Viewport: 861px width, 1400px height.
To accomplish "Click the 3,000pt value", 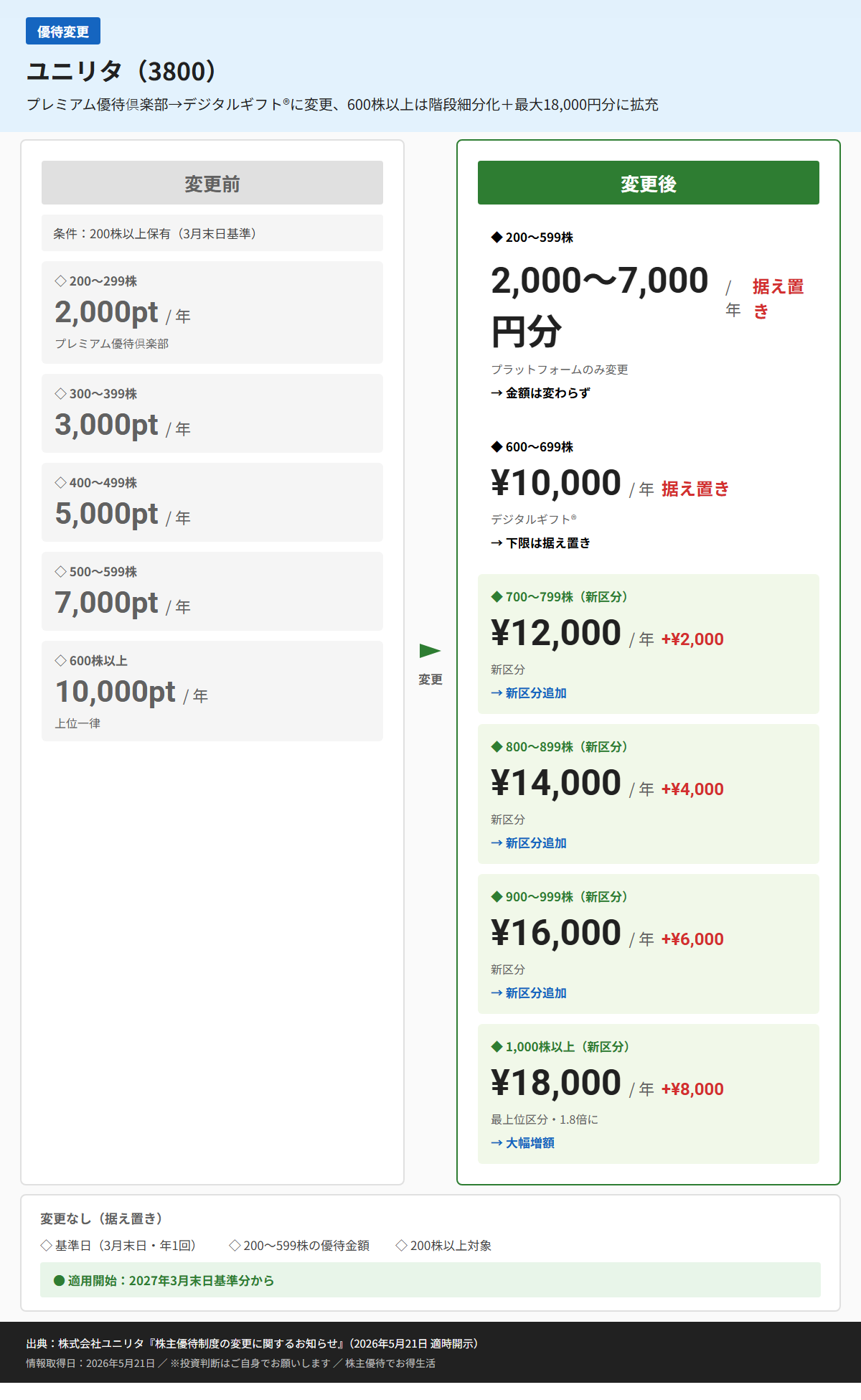I will (x=106, y=425).
